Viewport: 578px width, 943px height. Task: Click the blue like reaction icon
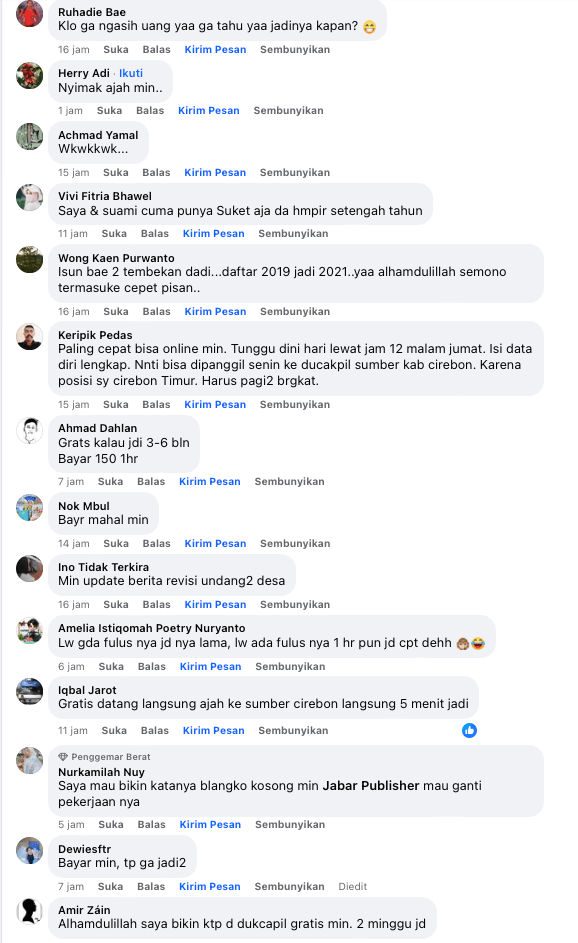pos(469,730)
